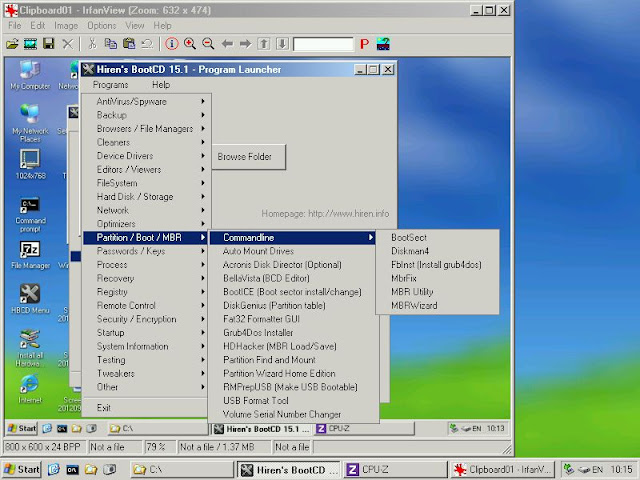The image size is (640, 480).
Task: Select BellaVista (BCD Editor) entry
Action: coord(293,278)
